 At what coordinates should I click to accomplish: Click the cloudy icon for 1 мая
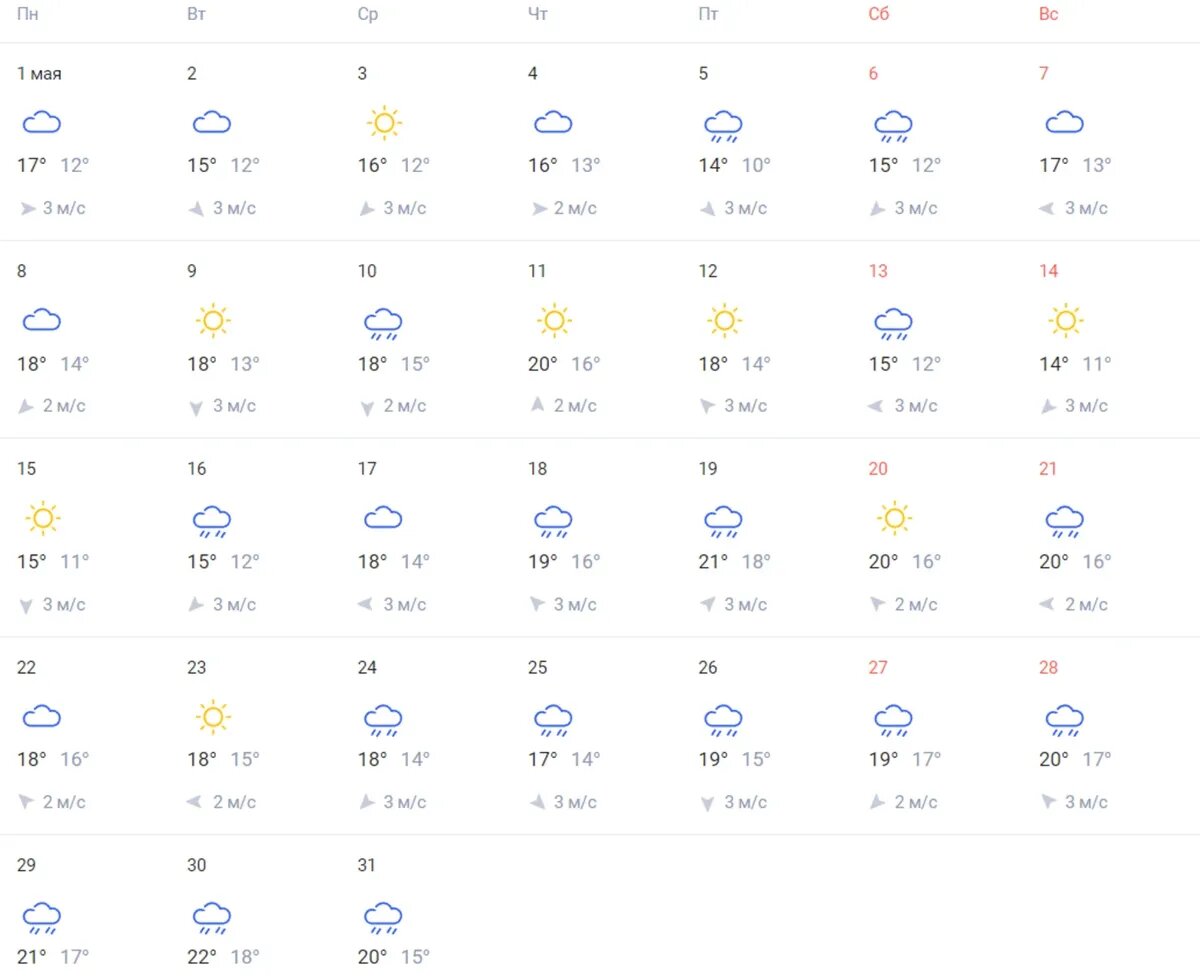click(x=42, y=123)
